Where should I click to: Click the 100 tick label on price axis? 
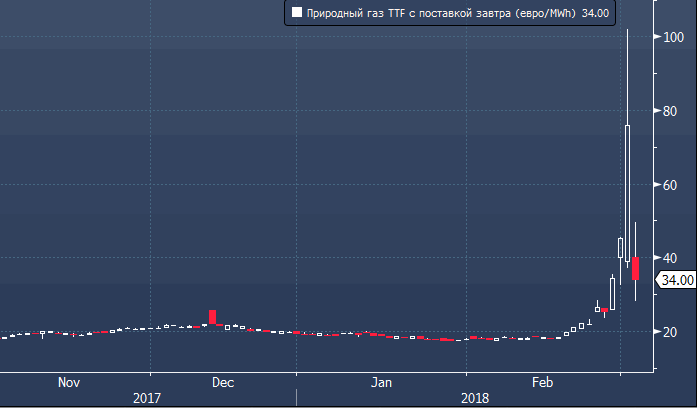[x=673, y=37]
